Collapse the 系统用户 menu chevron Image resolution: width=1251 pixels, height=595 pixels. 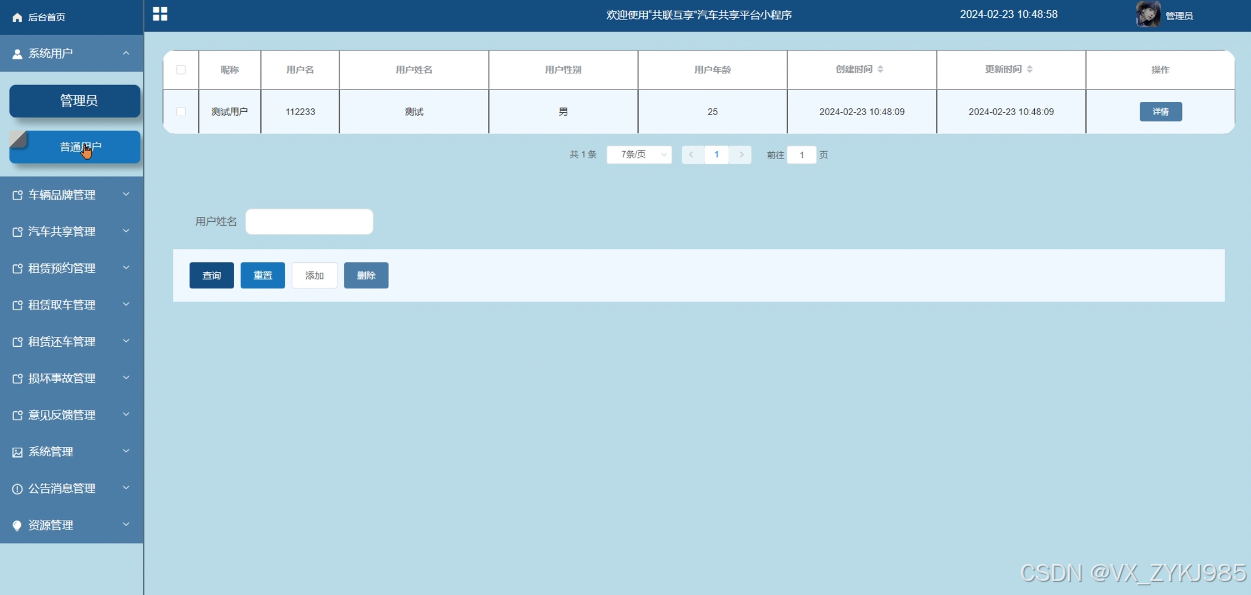[x=126, y=52]
